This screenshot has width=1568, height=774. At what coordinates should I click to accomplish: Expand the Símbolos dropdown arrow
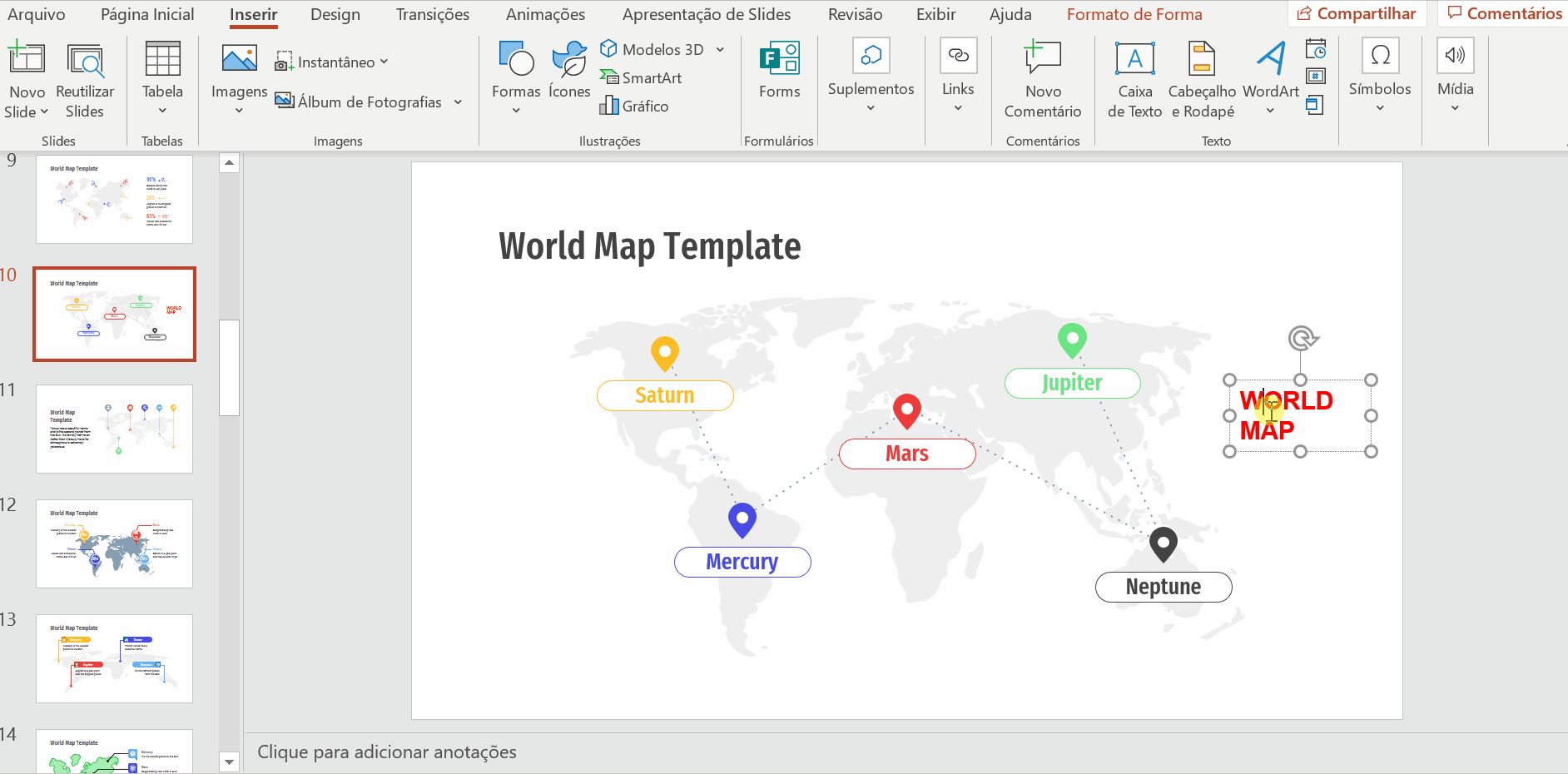[1380, 108]
